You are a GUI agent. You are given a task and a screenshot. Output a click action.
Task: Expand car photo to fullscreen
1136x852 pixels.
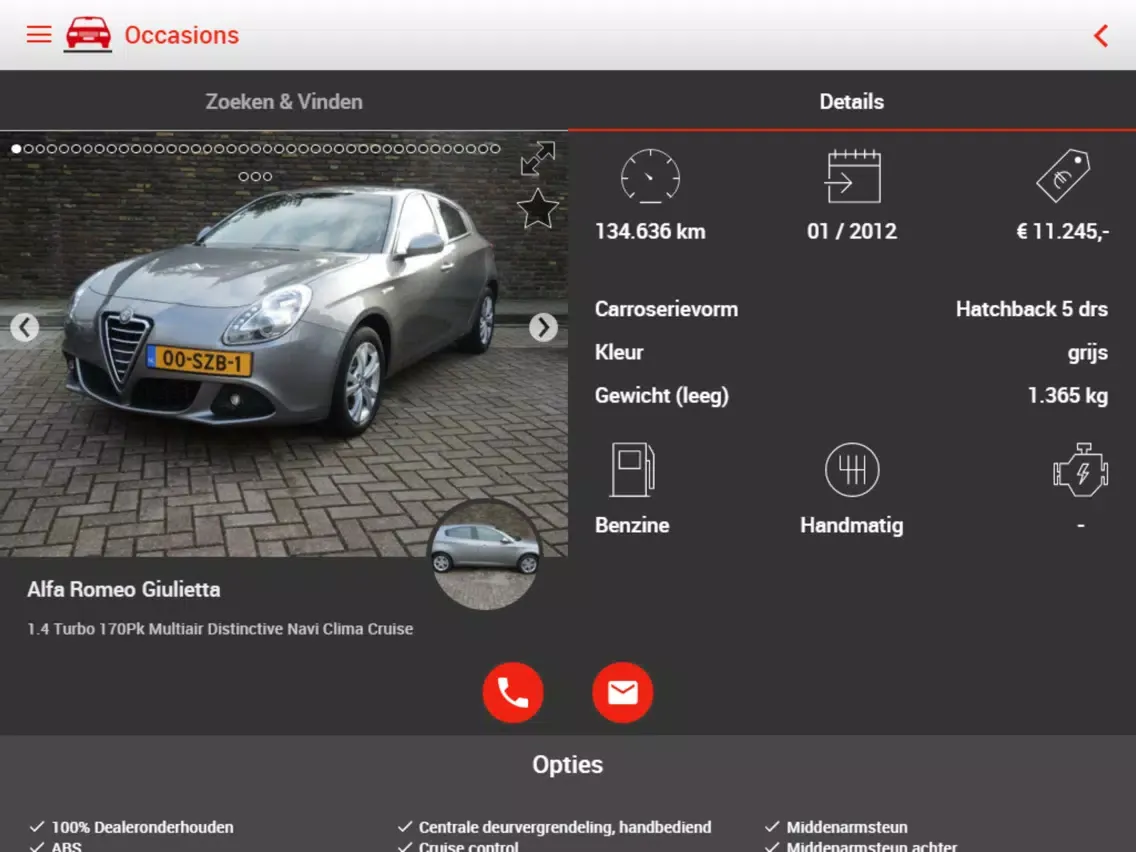point(538,159)
